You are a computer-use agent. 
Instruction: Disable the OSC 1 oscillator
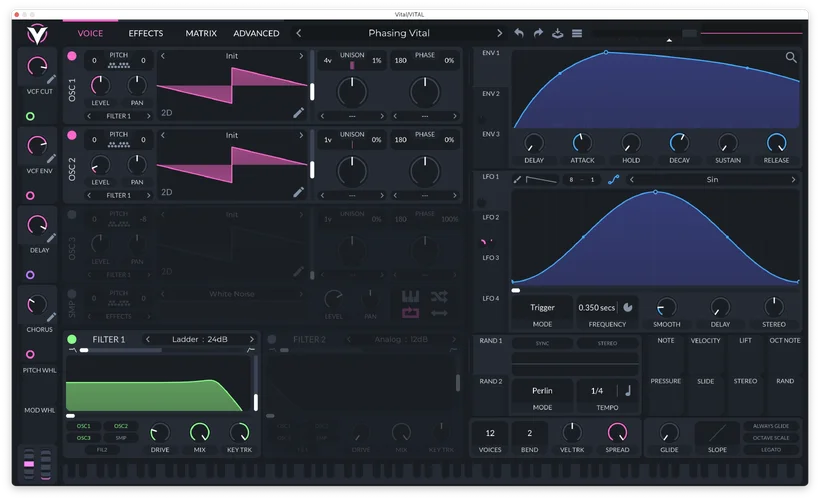(71, 57)
